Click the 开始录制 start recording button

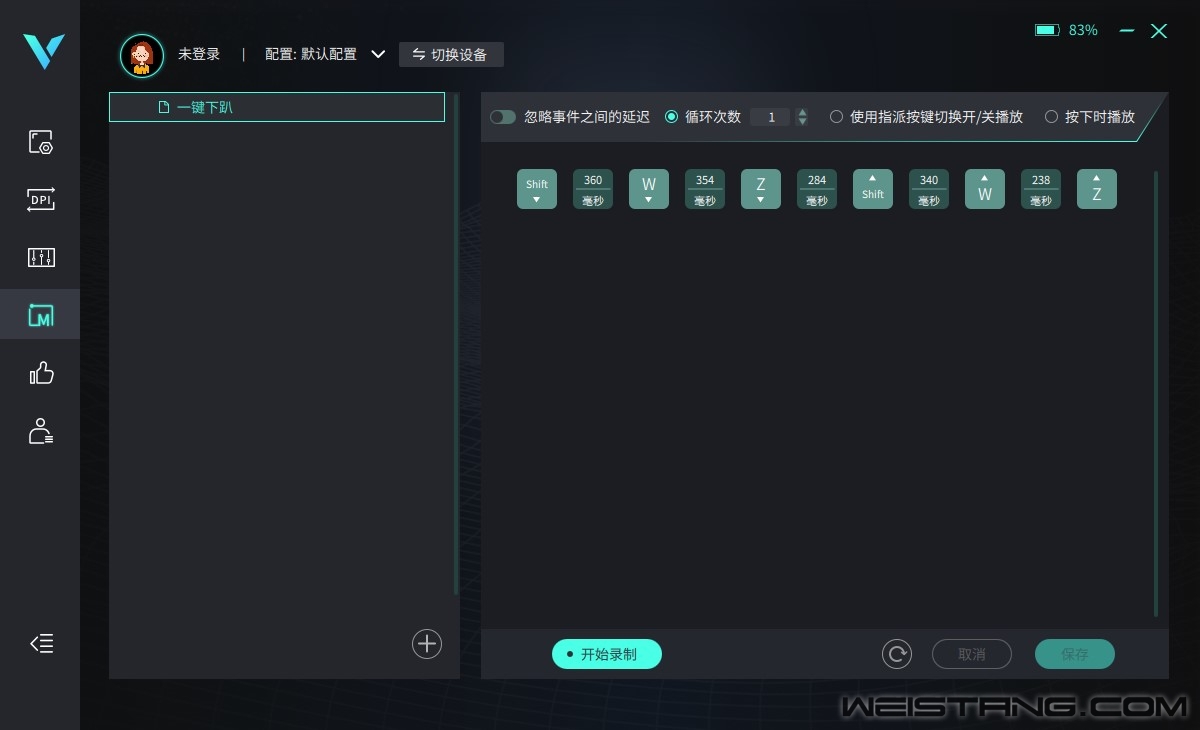[x=607, y=654]
